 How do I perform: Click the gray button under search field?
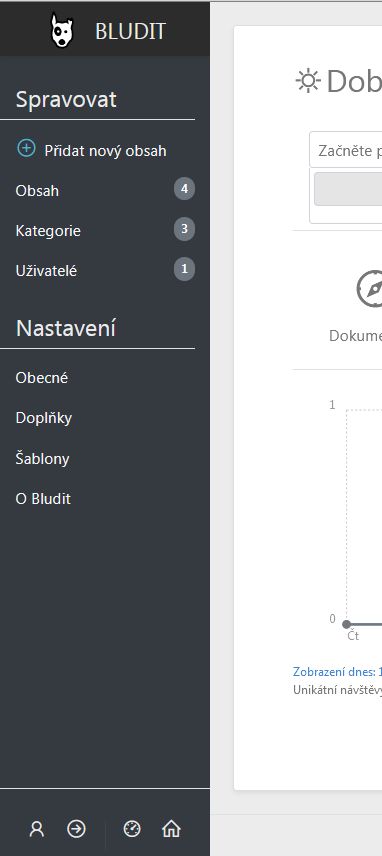348,189
